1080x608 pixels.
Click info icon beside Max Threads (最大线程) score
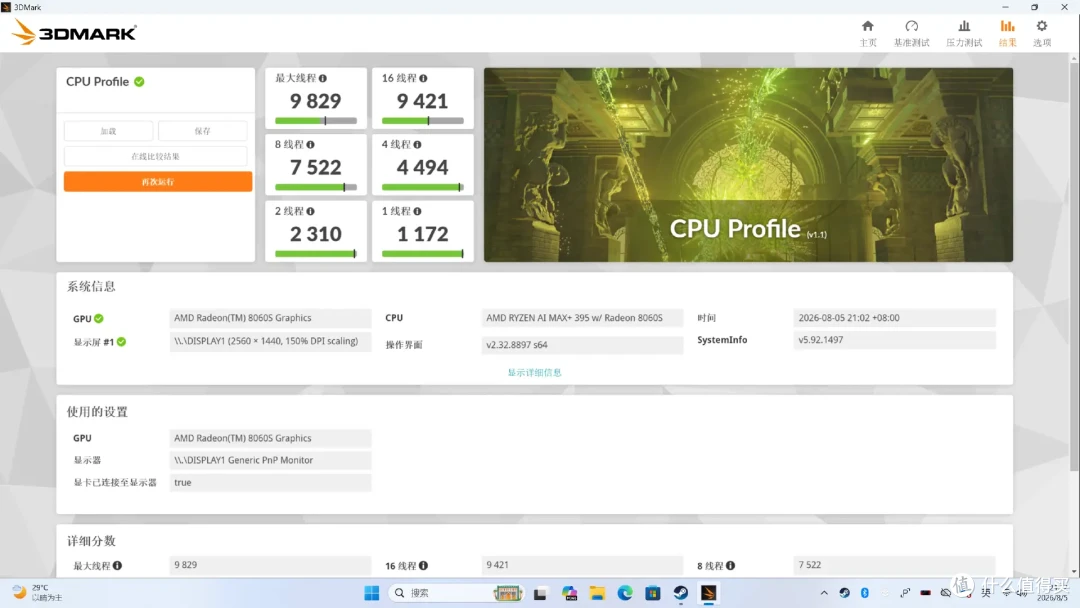coord(323,78)
